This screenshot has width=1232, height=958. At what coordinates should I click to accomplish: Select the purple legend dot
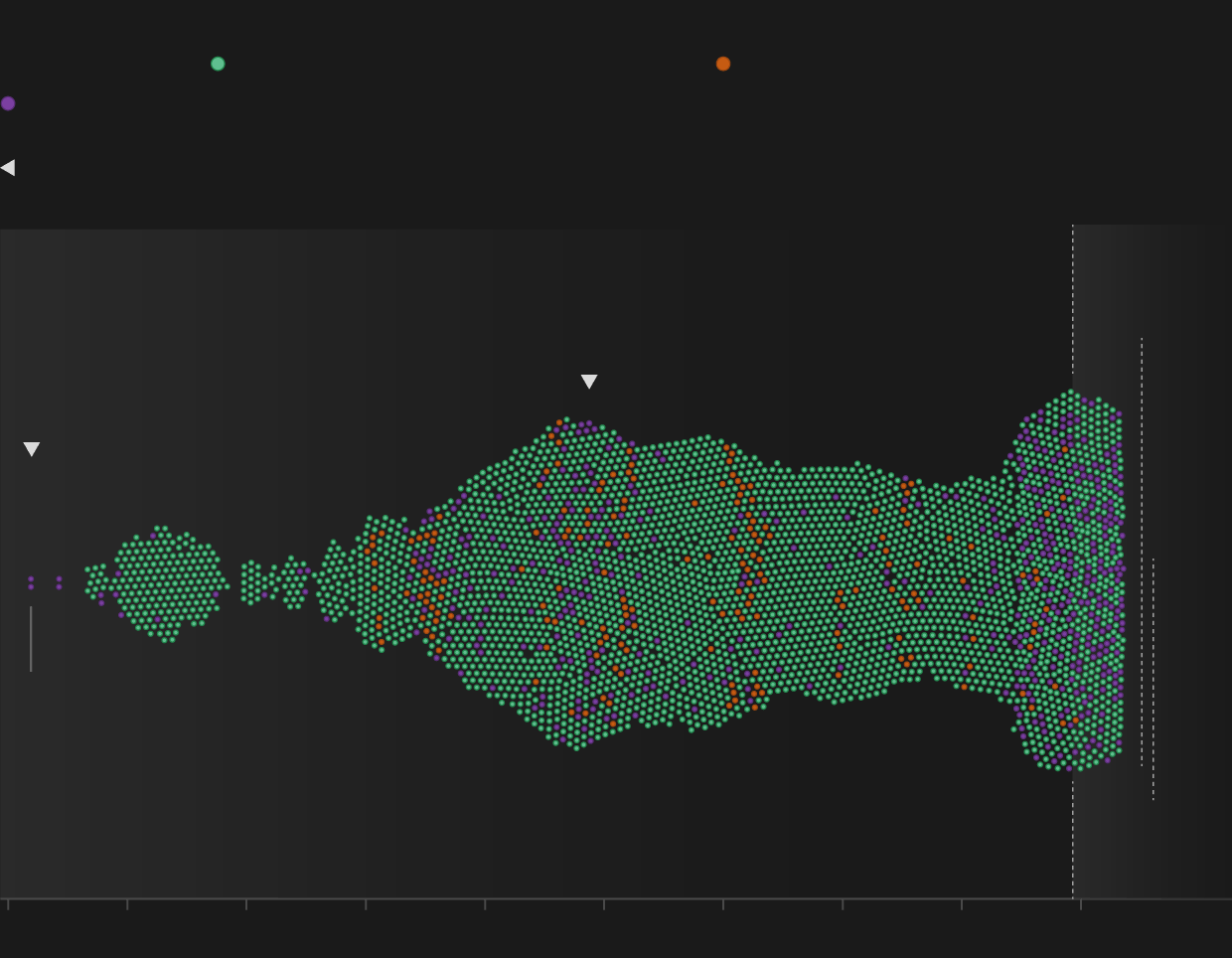point(8,103)
